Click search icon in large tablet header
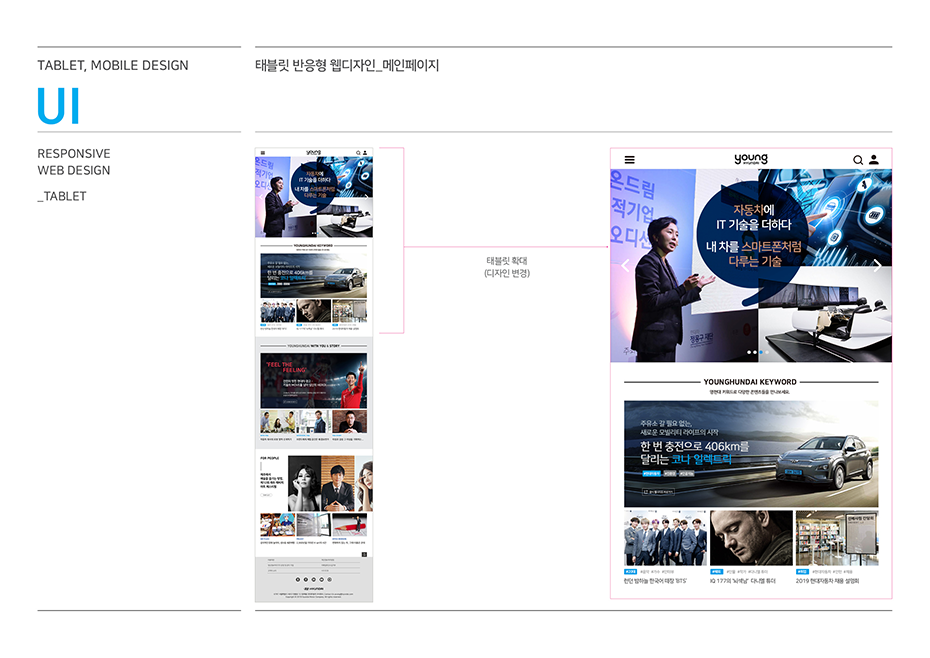The width and height of the screenshot is (930, 658). 858,160
